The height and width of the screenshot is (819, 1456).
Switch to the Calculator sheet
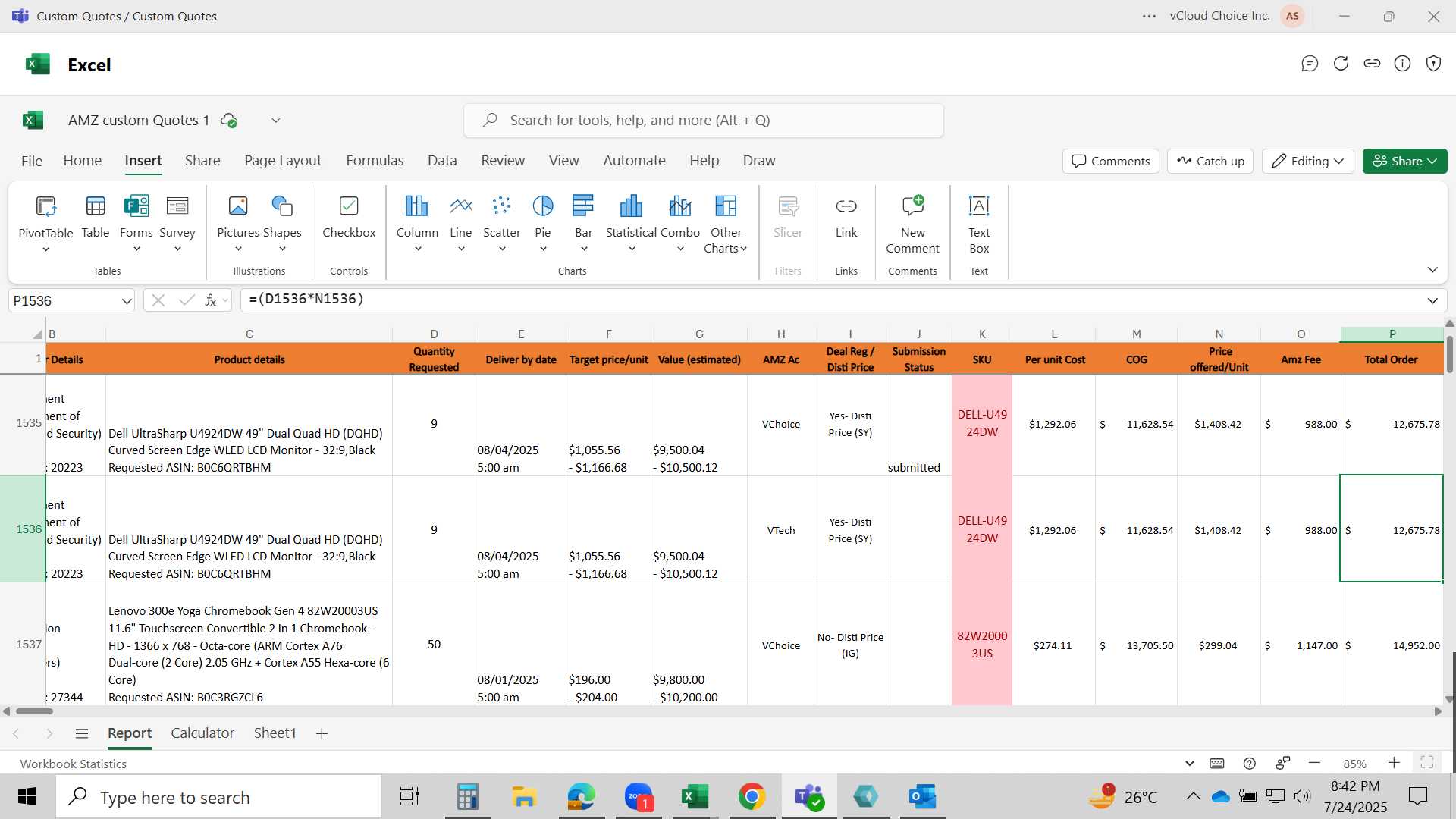point(202,733)
